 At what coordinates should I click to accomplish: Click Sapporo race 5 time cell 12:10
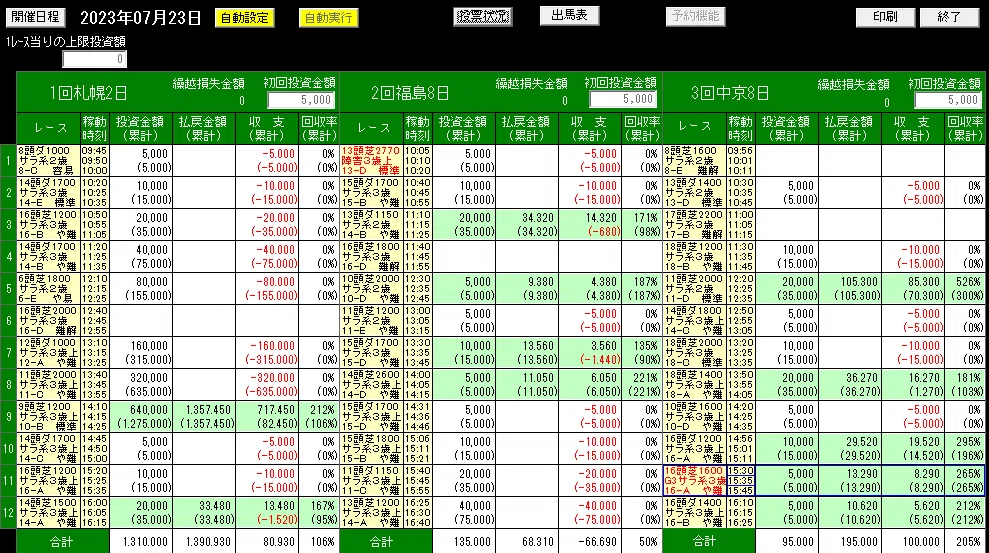[x=95, y=288]
